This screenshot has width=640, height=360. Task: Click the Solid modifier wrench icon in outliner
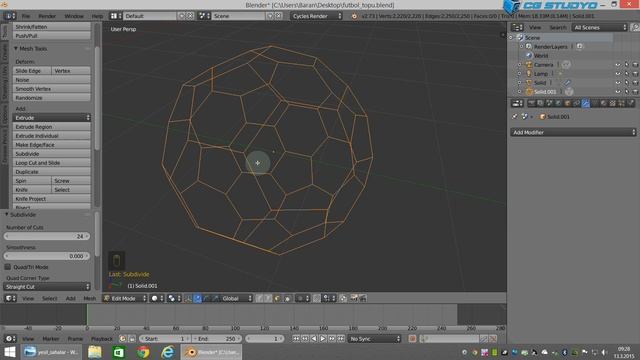(567, 83)
